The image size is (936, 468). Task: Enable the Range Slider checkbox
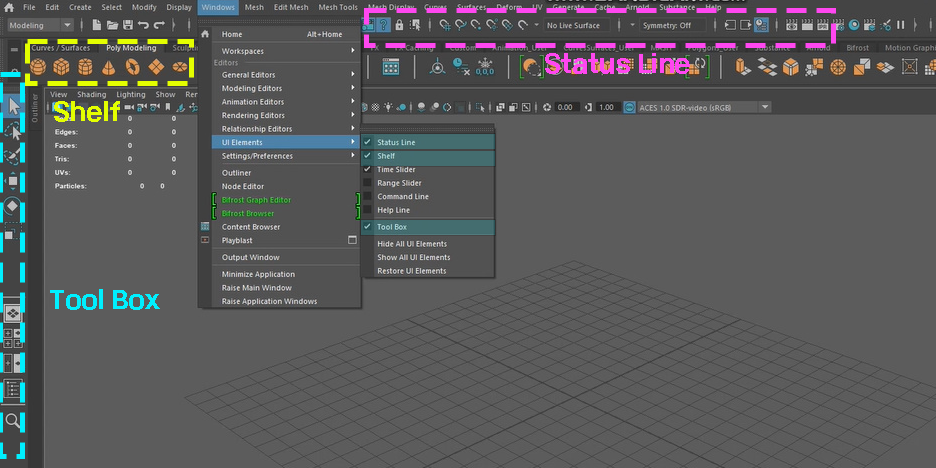367,183
